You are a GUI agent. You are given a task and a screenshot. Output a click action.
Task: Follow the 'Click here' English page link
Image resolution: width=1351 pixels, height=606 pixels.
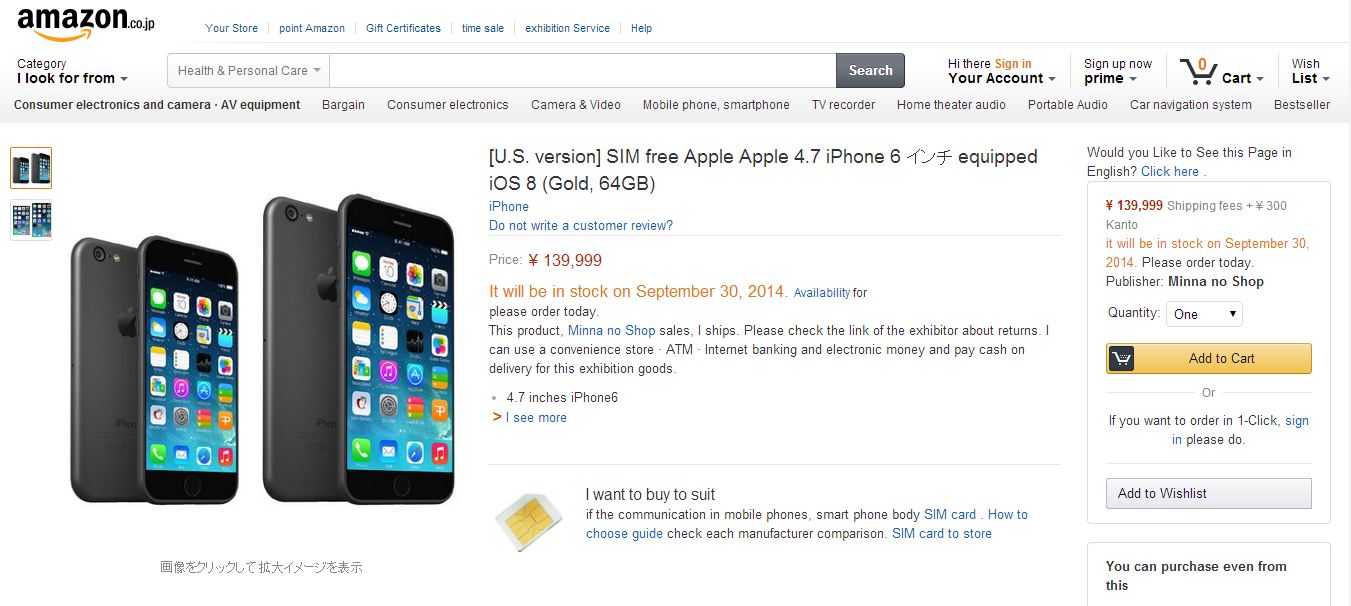pos(1168,171)
